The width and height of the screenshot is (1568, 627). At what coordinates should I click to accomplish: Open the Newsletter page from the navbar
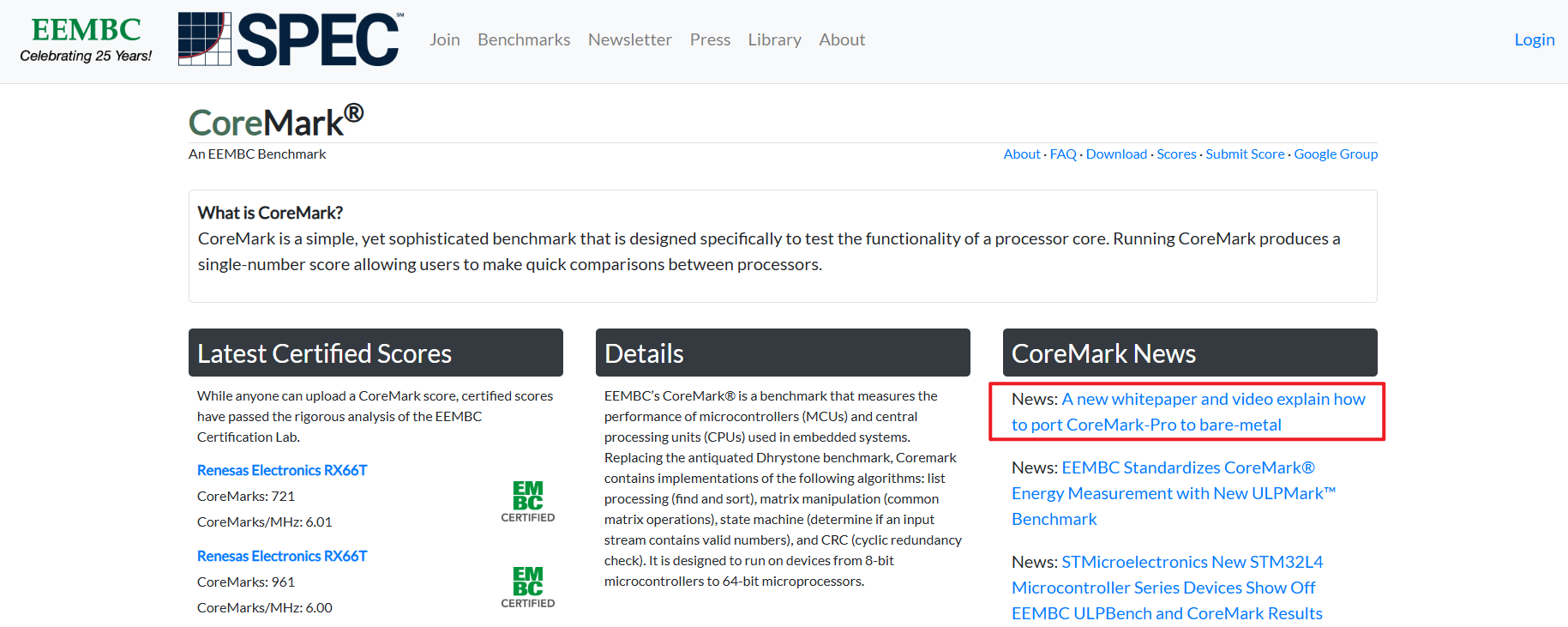[630, 39]
